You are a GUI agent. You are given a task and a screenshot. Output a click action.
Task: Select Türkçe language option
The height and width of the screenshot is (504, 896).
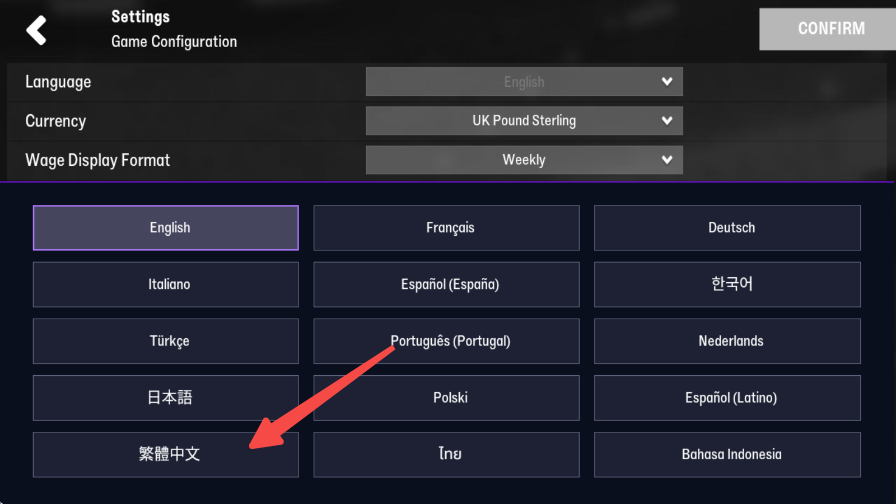point(166,341)
